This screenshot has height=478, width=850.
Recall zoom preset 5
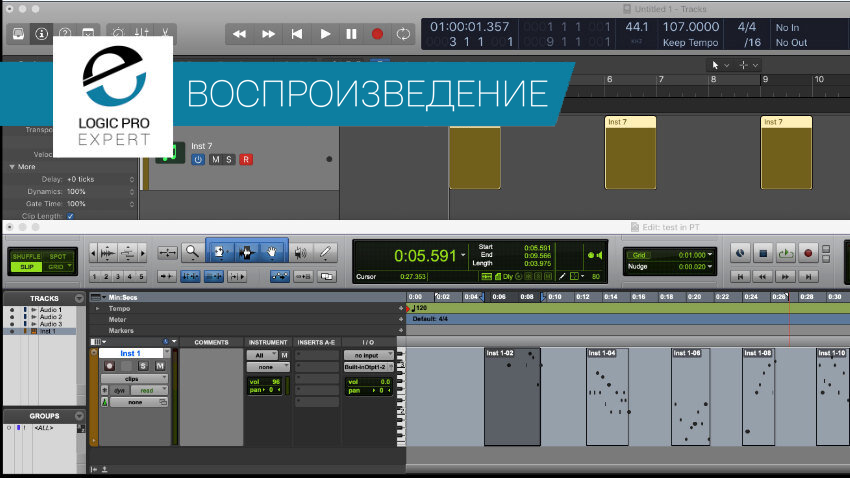(x=141, y=276)
